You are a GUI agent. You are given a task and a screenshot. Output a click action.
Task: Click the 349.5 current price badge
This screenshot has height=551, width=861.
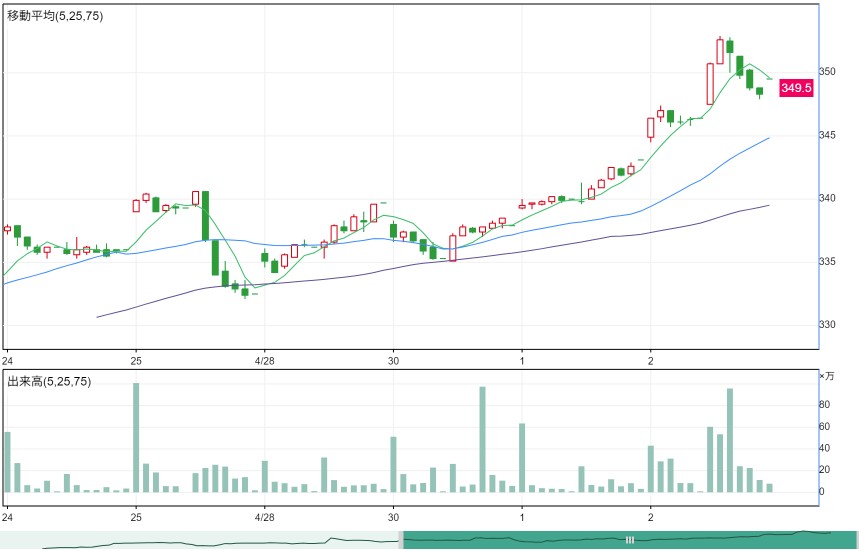click(x=796, y=88)
